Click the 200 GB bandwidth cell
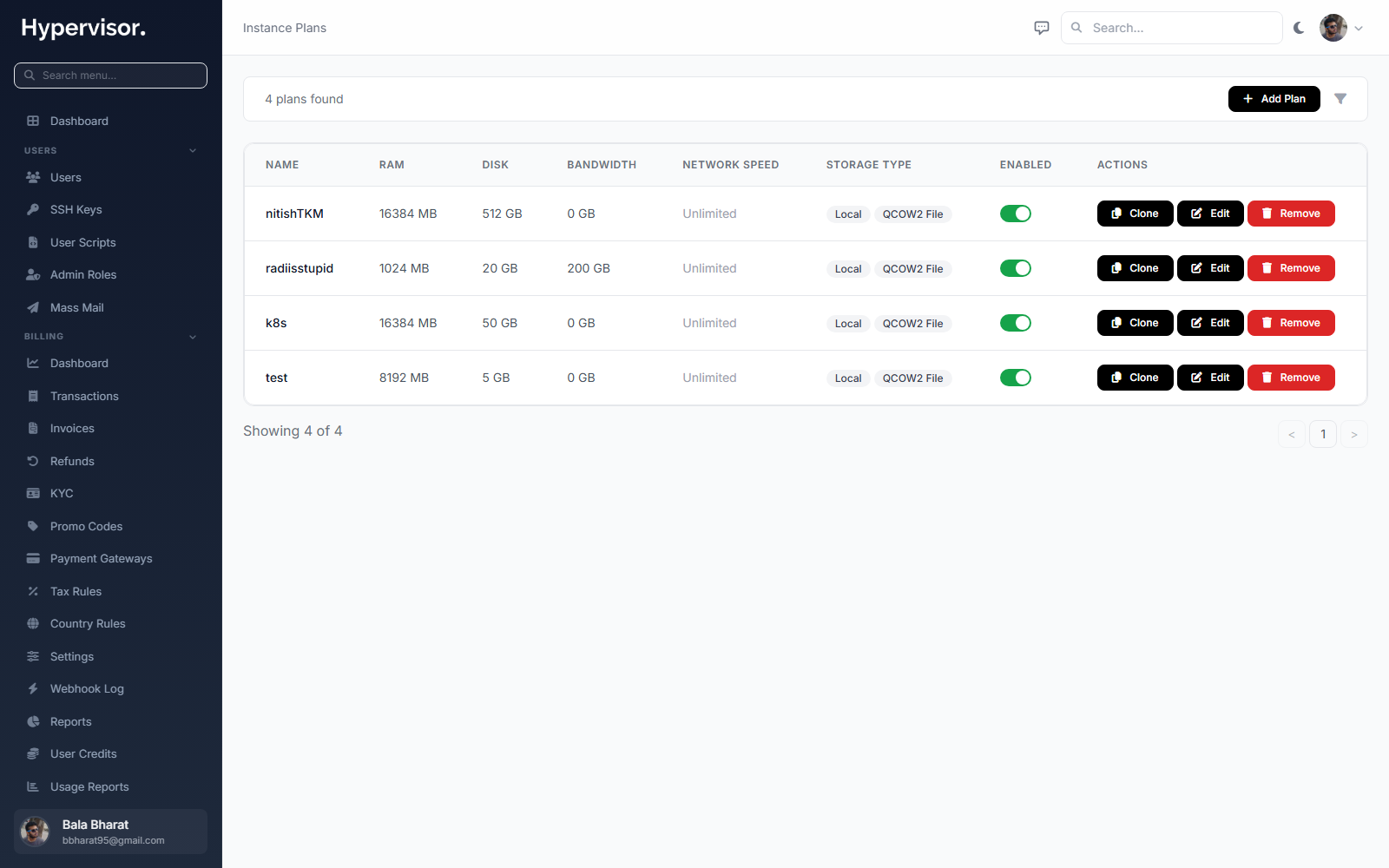This screenshot has width=1389, height=868. 589,268
